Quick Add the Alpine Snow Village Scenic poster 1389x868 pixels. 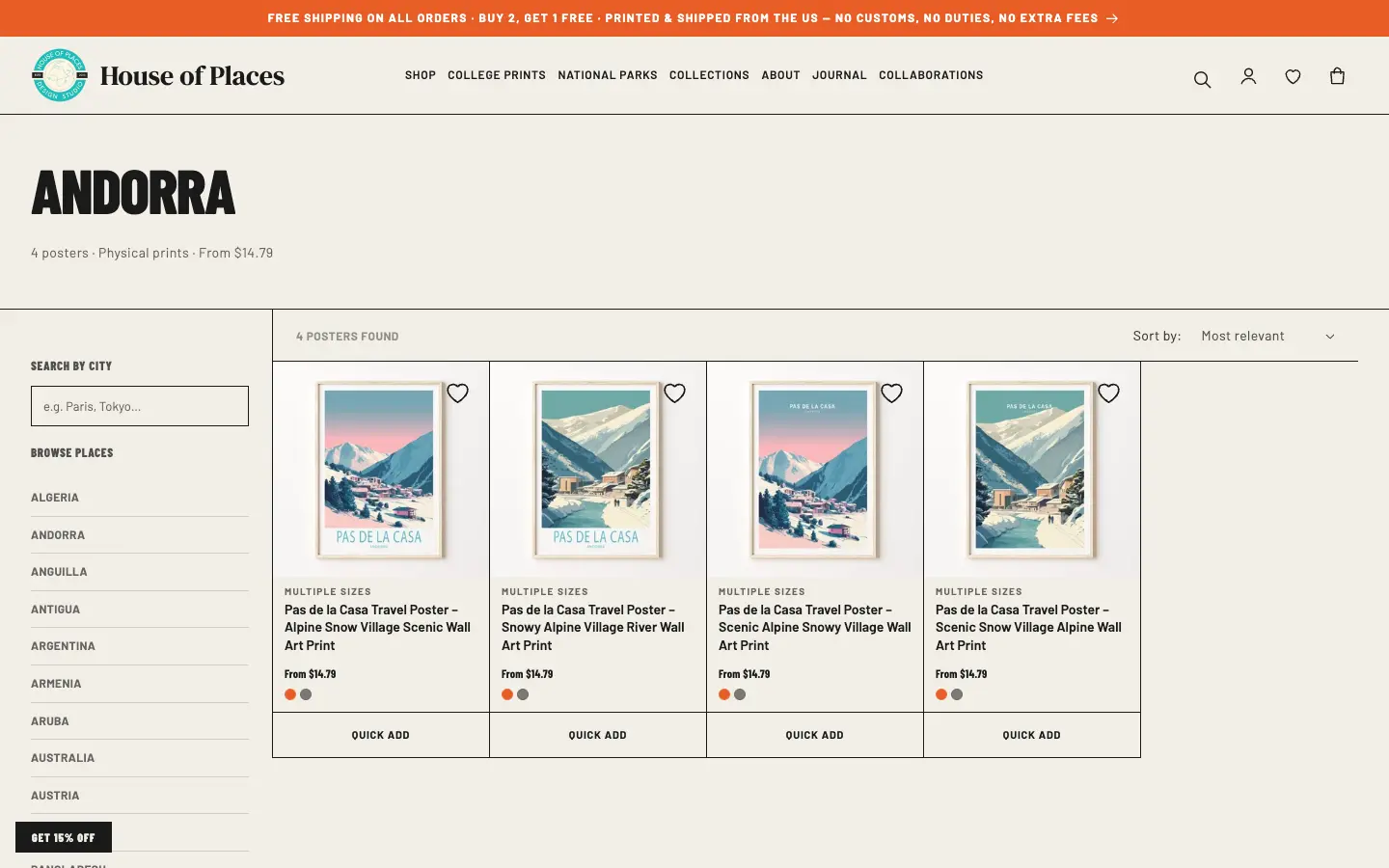pyautogui.click(x=381, y=735)
